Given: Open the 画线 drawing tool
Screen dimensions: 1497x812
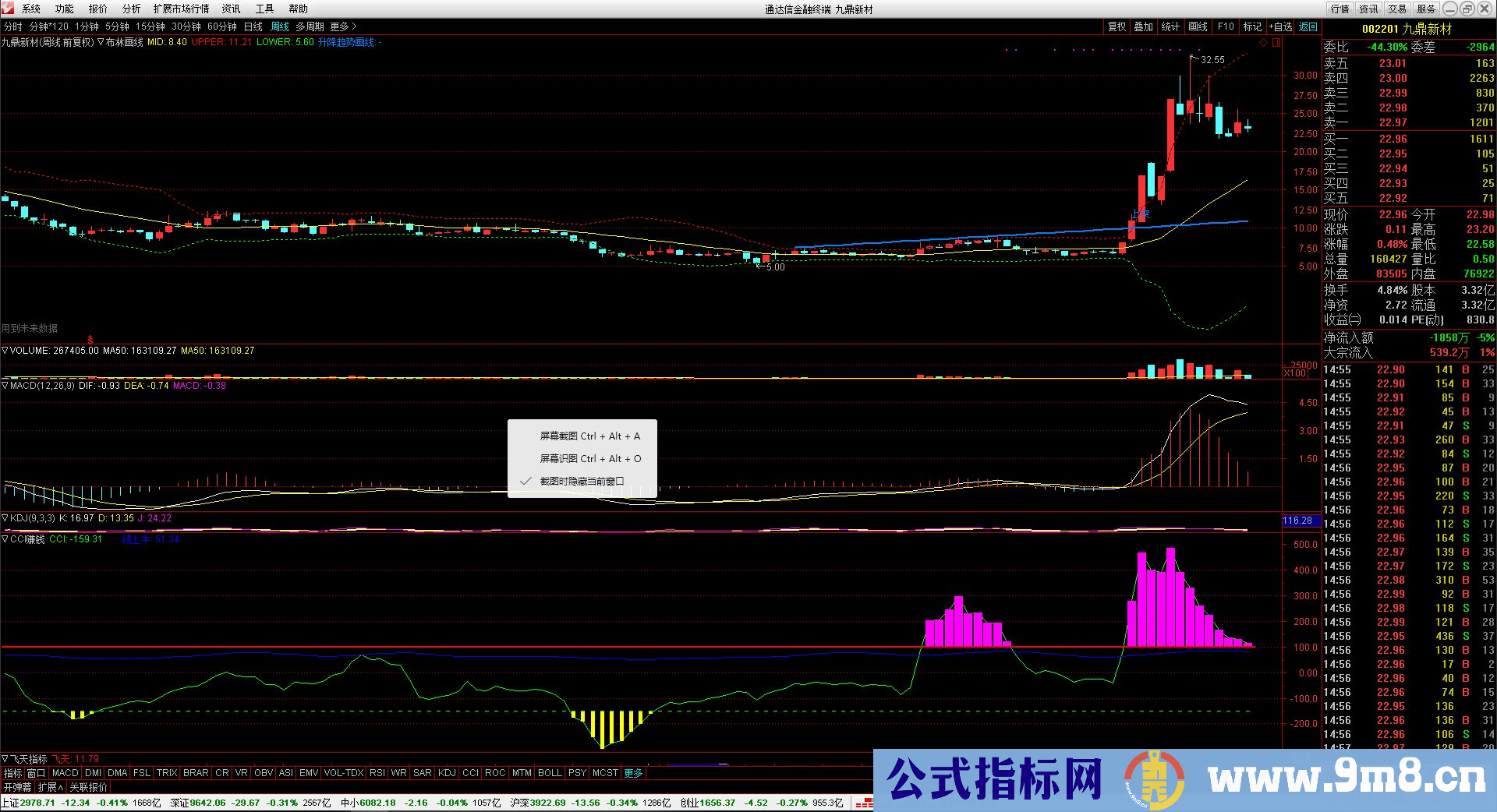Looking at the screenshot, I should click(1198, 26).
